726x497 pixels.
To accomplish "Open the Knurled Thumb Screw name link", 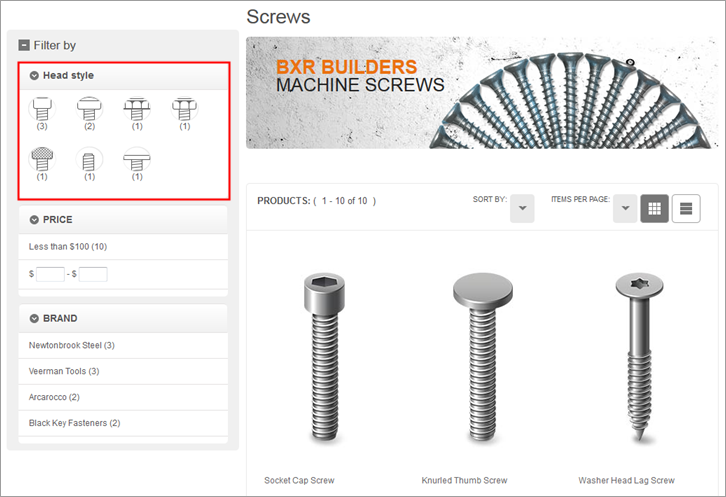I will click(x=464, y=480).
